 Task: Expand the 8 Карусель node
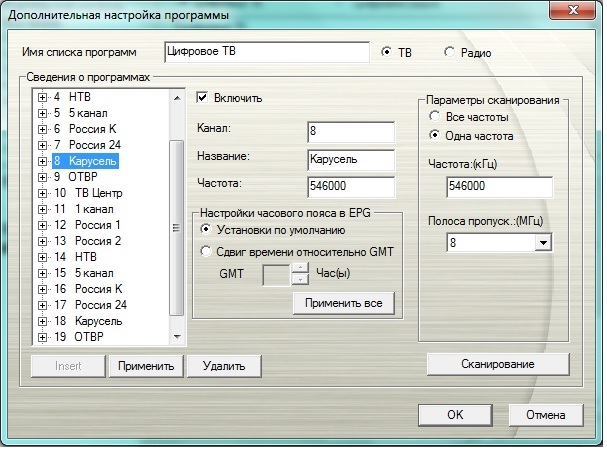point(42,161)
